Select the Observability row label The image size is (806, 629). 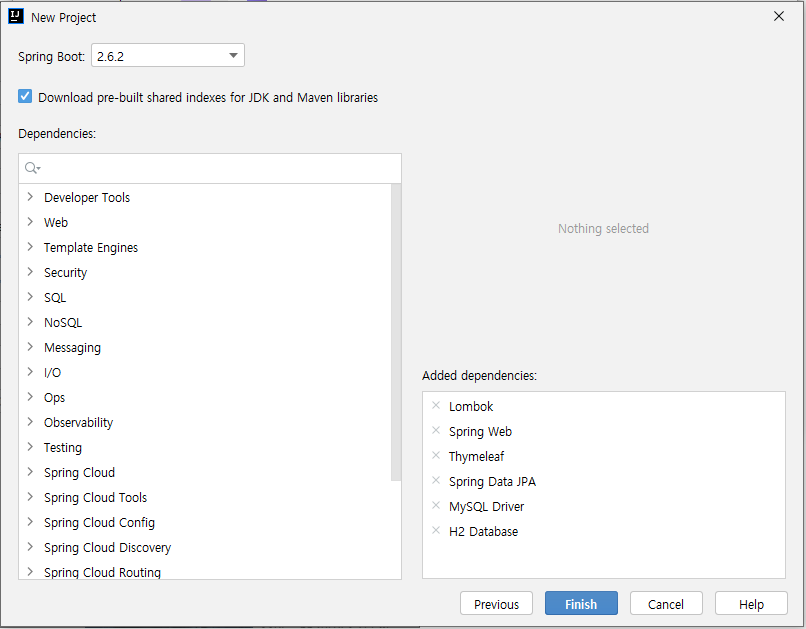pyautogui.click(x=79, y=422)
